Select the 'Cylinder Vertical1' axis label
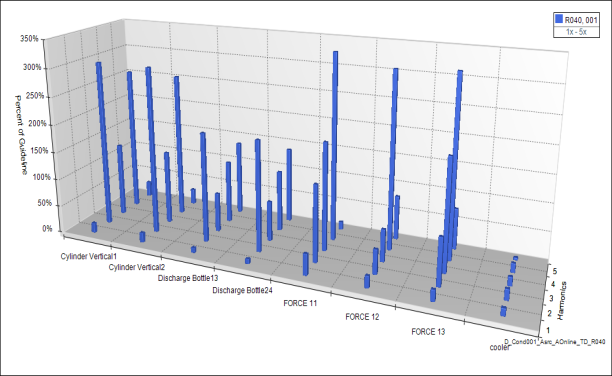Image resolution: width=612 pixels, height=376 pixels. point(89,257)
